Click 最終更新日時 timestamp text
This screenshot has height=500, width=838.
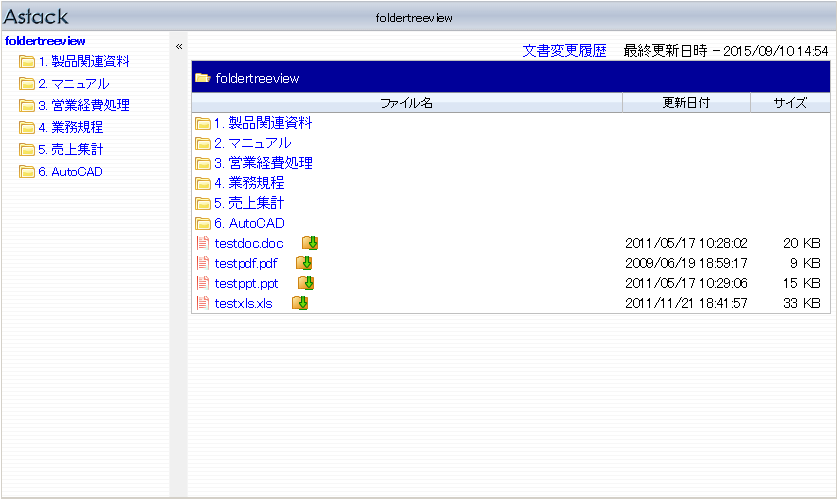(x=726, y=51)
